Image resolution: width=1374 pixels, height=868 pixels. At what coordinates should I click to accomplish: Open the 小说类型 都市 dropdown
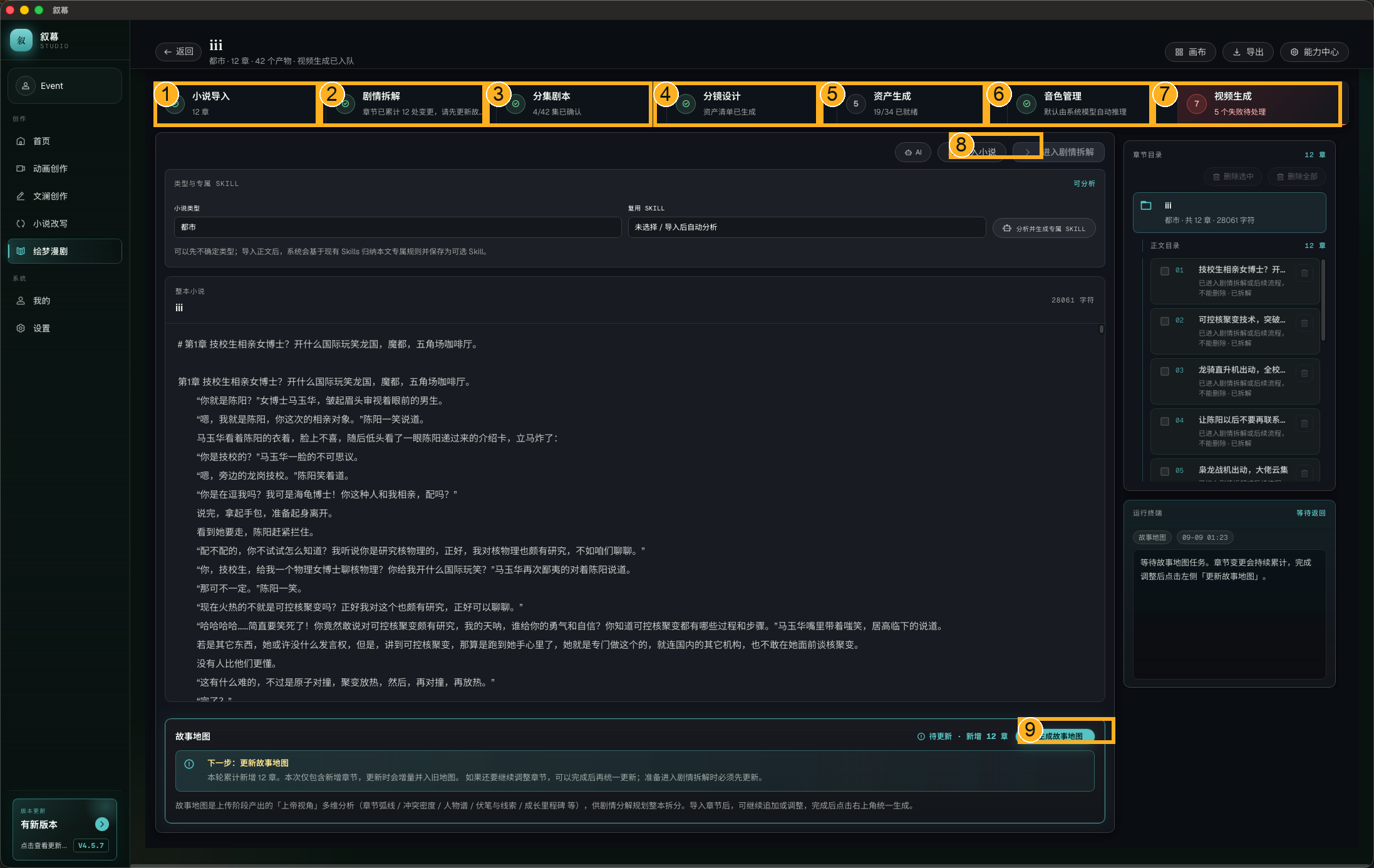(398, 227)
